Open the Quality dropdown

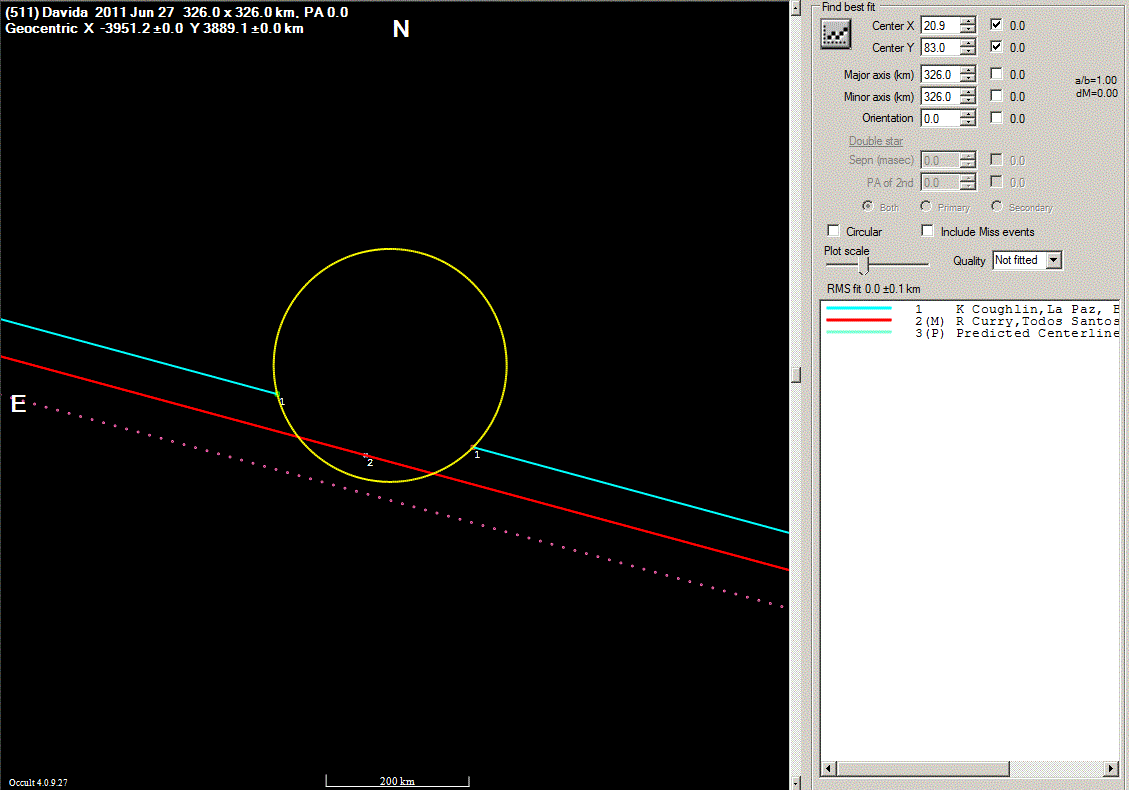tap(1053, 260)
